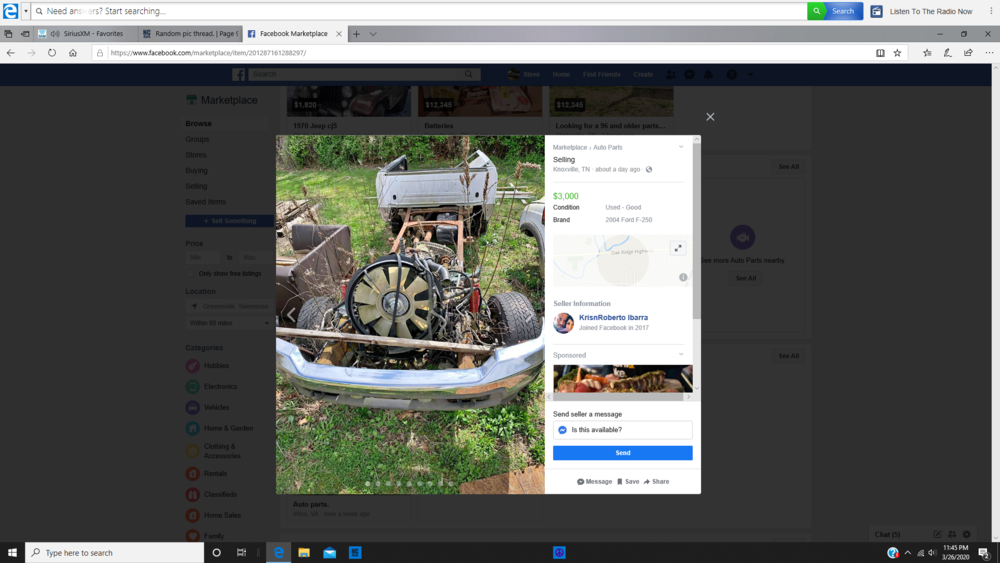Screen dimensions: 1000x563
Task: Toggle 'Only show free listings' checkbox
Action: 191,273
